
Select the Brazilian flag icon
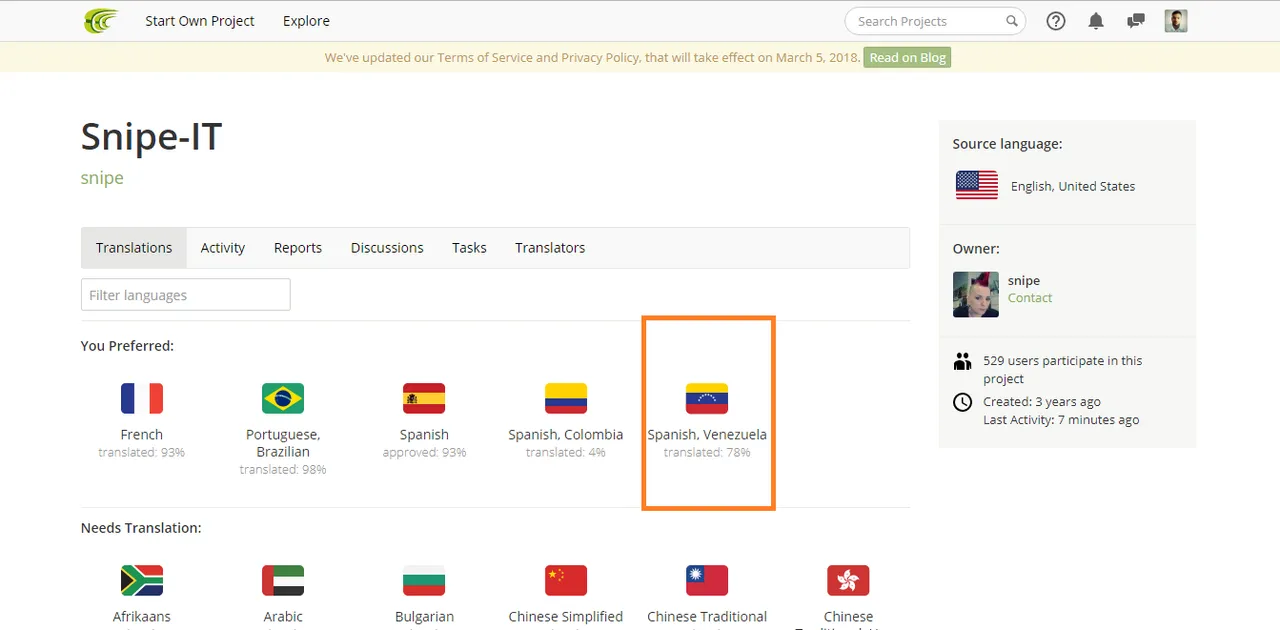tap(283, 398)
